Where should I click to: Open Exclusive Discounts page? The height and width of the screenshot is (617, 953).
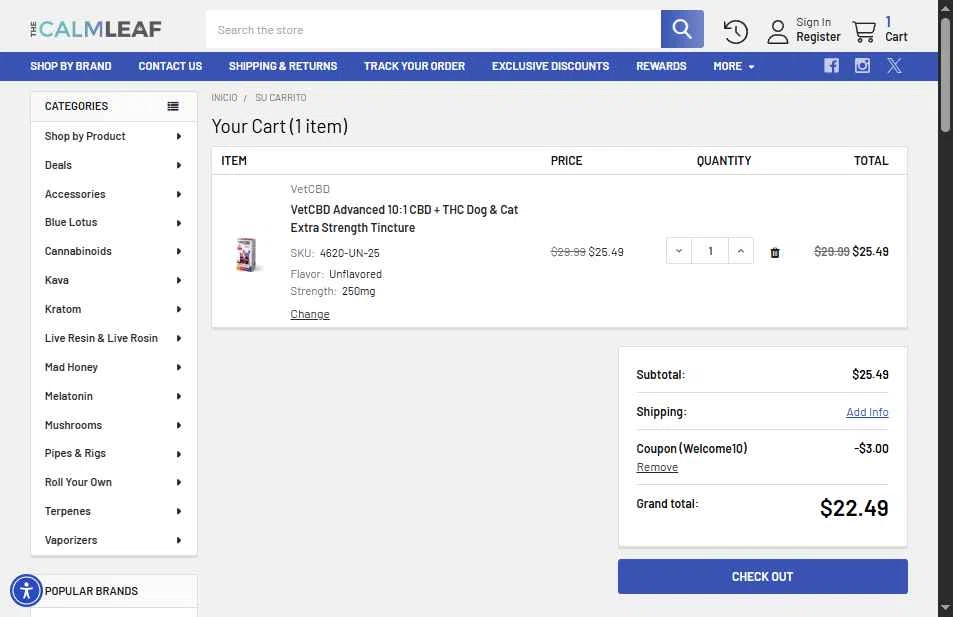tap(551, 66)
